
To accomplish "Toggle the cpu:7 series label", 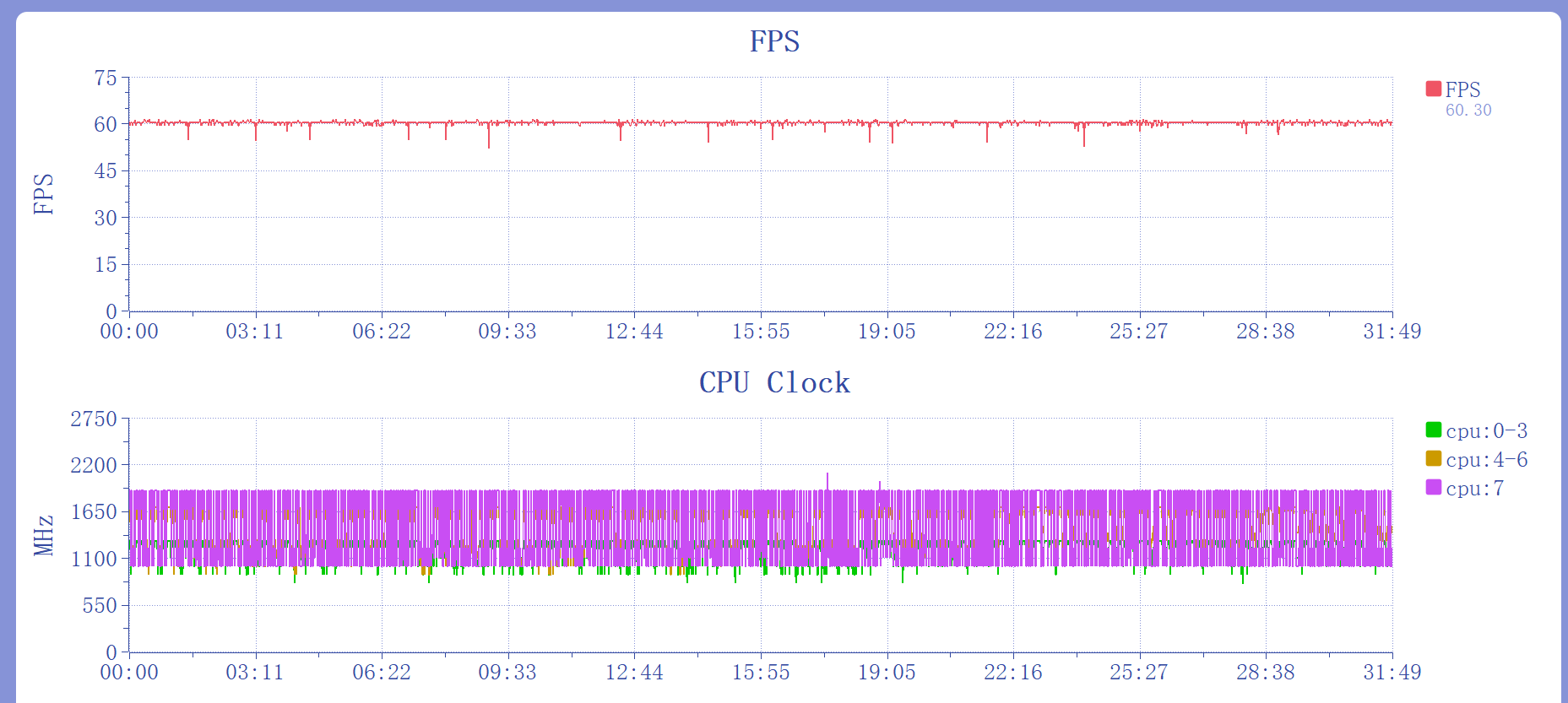I will coord(1474,488).
